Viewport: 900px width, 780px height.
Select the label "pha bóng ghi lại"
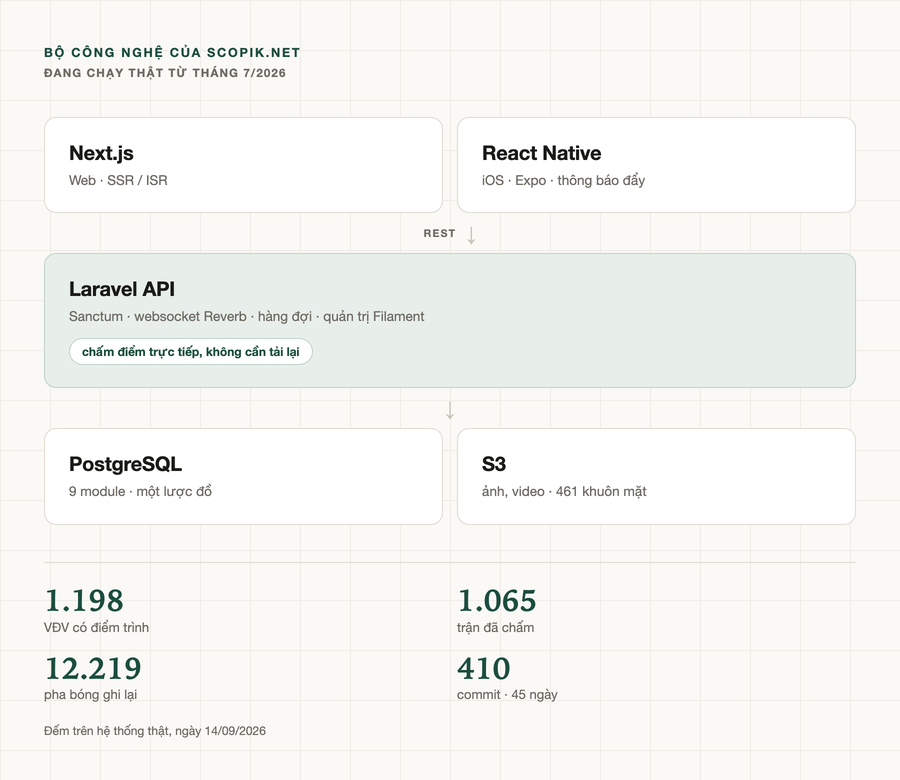(91, 694)
